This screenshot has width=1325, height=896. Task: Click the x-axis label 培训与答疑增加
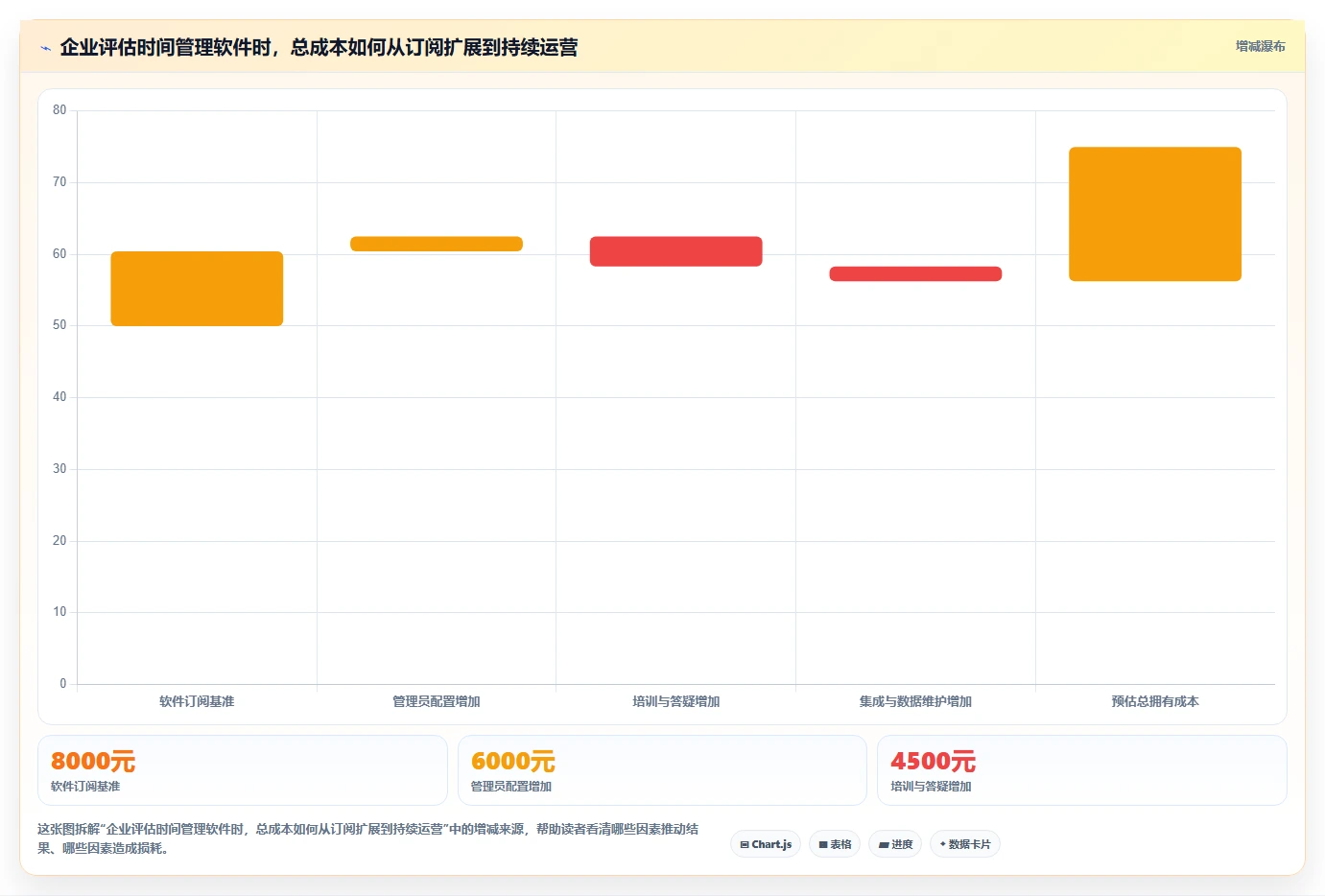(676, 702)
